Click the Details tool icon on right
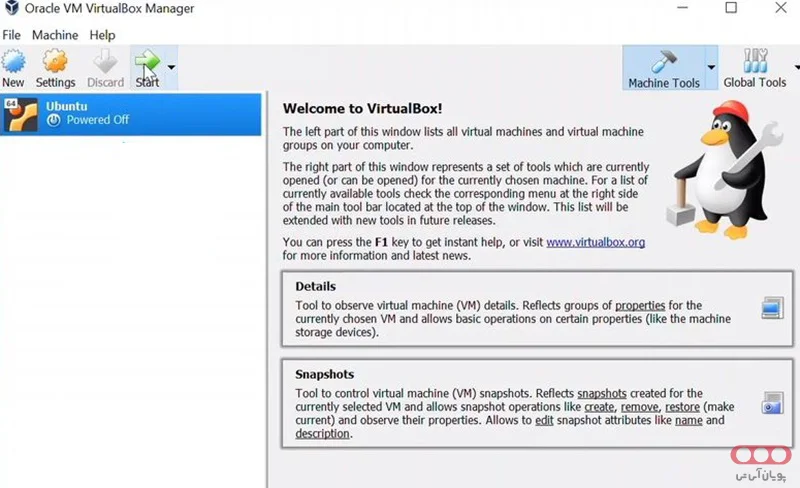Image resolution: width=800 pixels, height=488 pixels. point(772,308)
